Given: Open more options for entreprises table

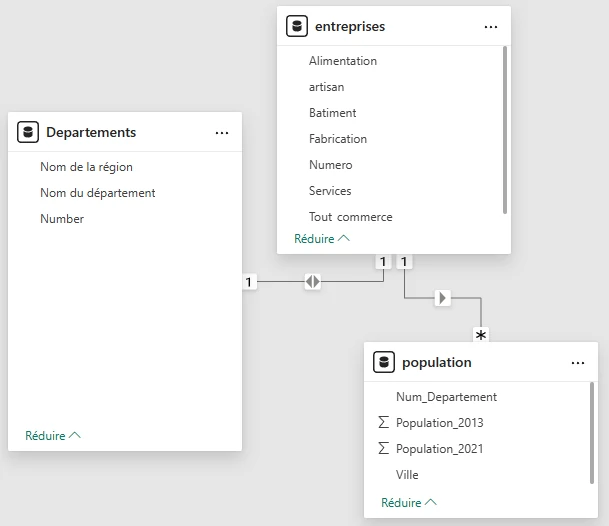Looking at the screenshot, I should click(490, 27).
